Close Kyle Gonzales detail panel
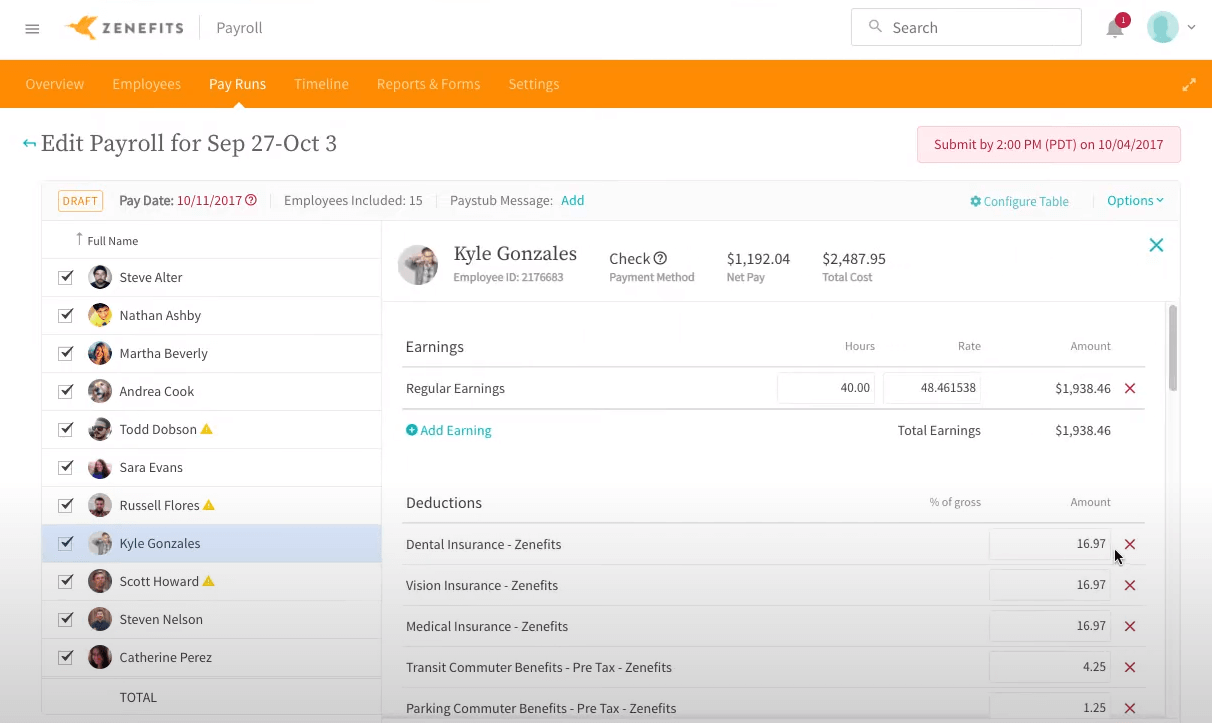This screenshot has width=1212, height=723. click(x=1156, y=245)
